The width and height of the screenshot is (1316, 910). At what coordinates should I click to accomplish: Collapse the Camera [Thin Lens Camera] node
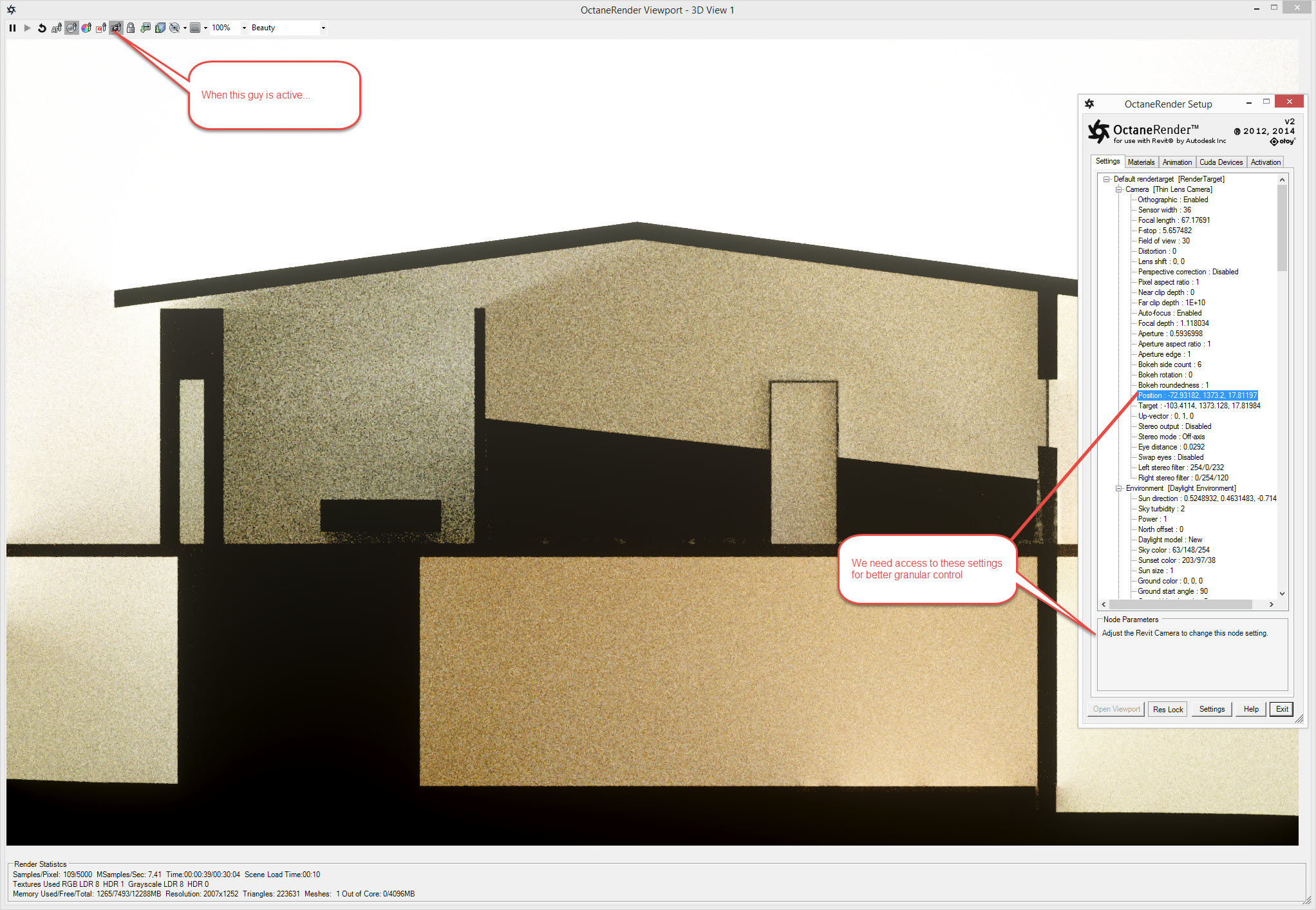coord(1119,189)
